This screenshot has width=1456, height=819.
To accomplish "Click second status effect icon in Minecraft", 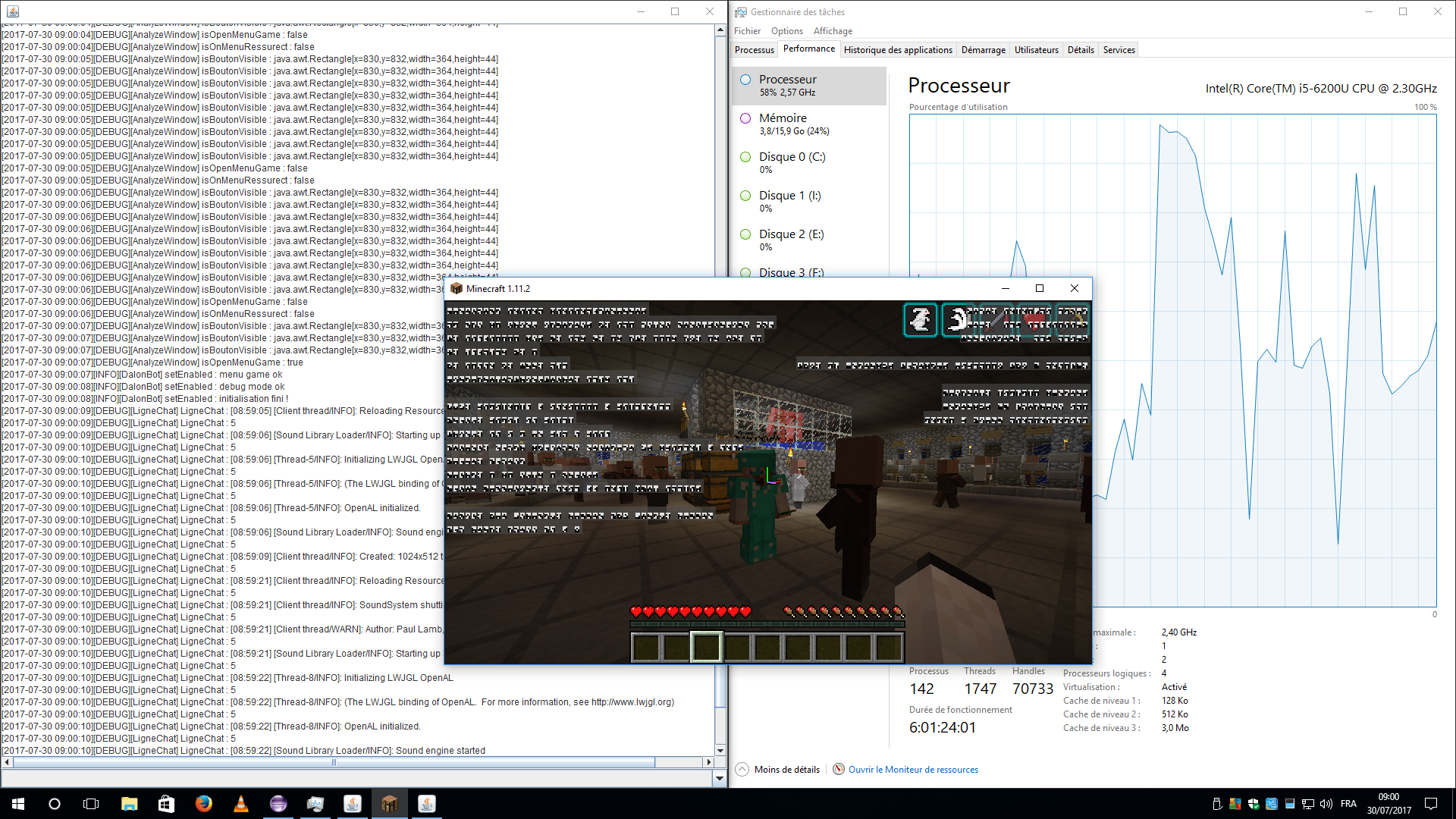I will click(x=957, y=320).
